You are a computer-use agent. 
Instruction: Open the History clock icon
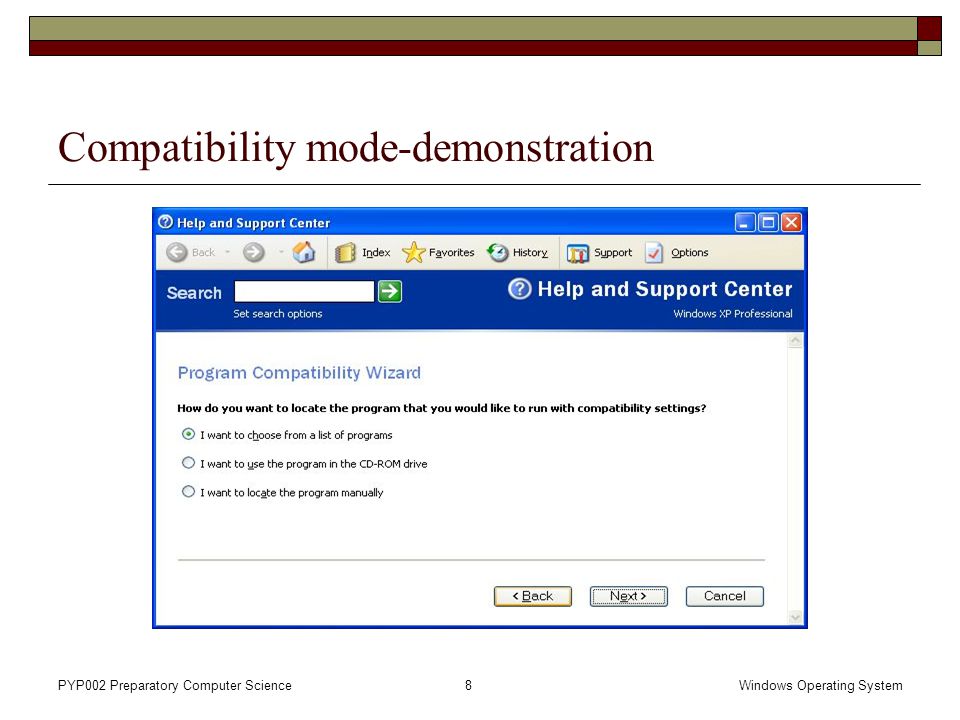tap(498, 252)
